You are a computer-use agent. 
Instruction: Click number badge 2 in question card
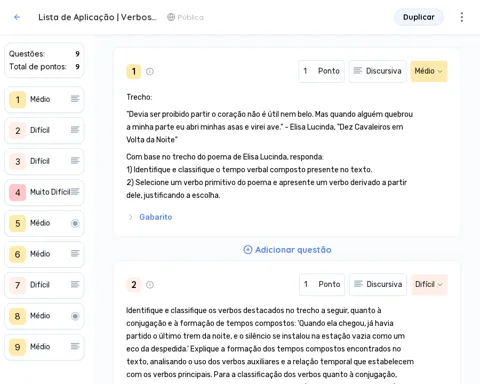point(134,285)
